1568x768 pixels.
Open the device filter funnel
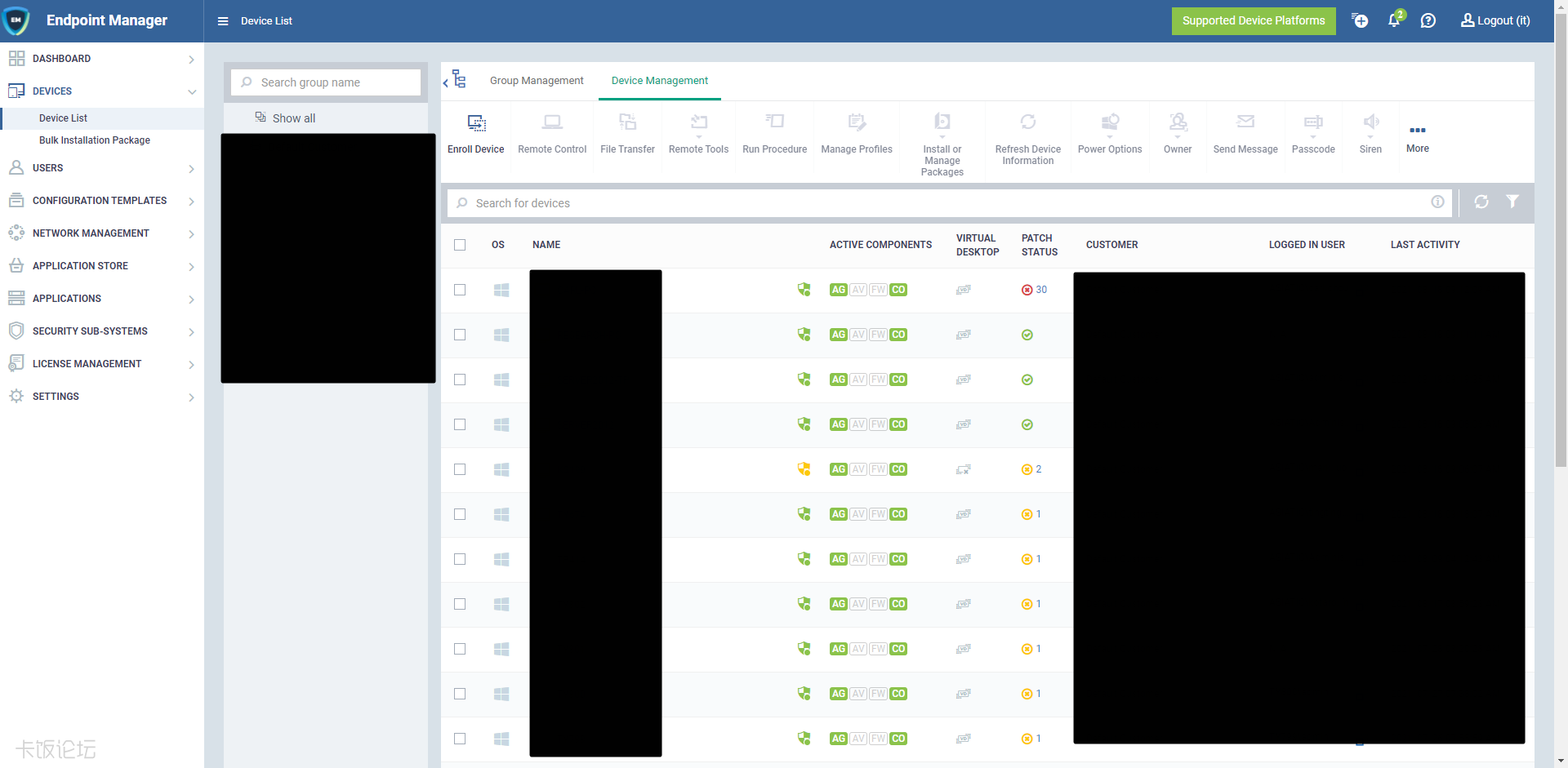click(x=1512, y=202)
